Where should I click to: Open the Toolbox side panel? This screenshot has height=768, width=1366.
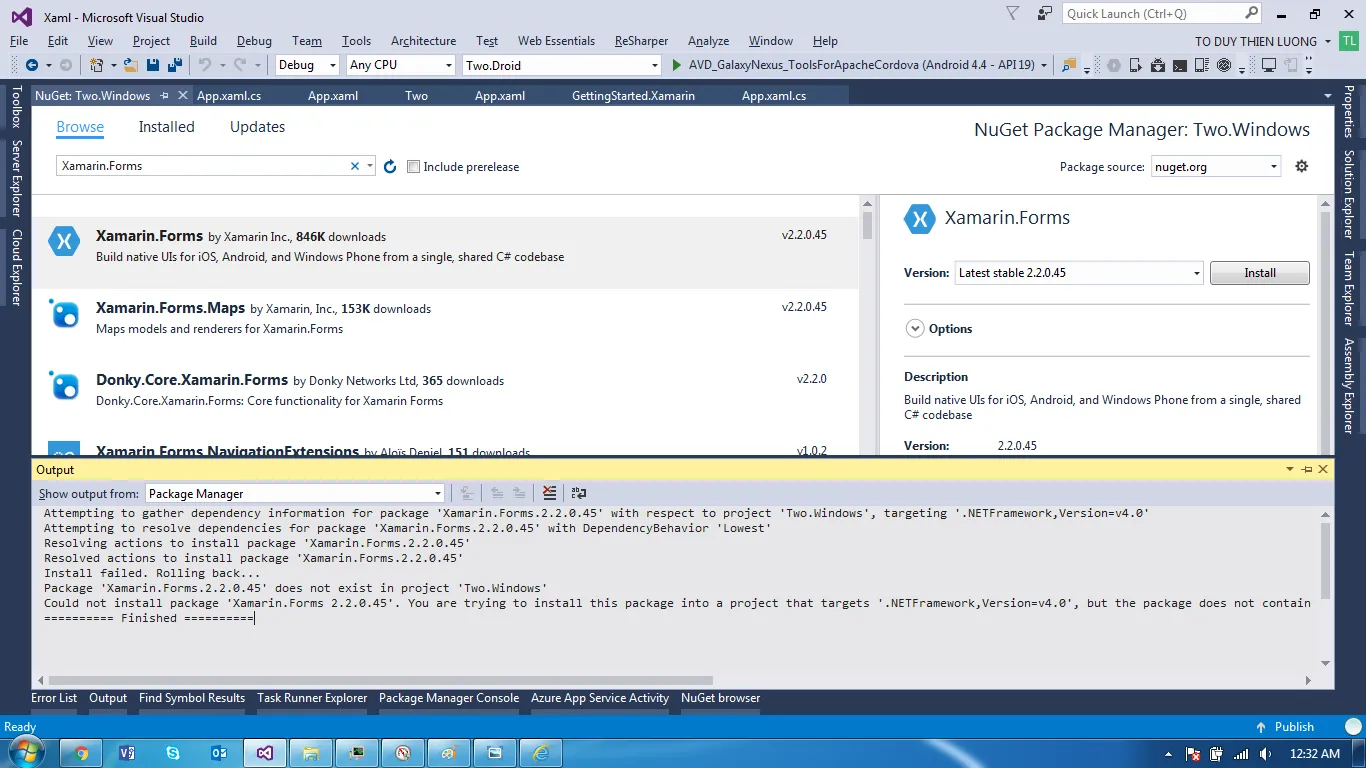point(15,107)
